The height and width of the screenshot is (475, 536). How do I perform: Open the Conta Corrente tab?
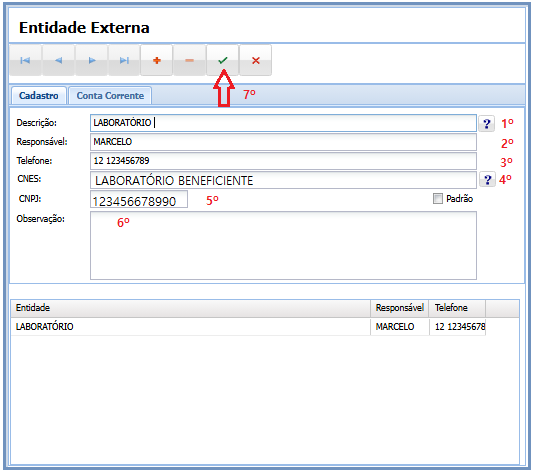pyautogui.click(x=110, y=96)
